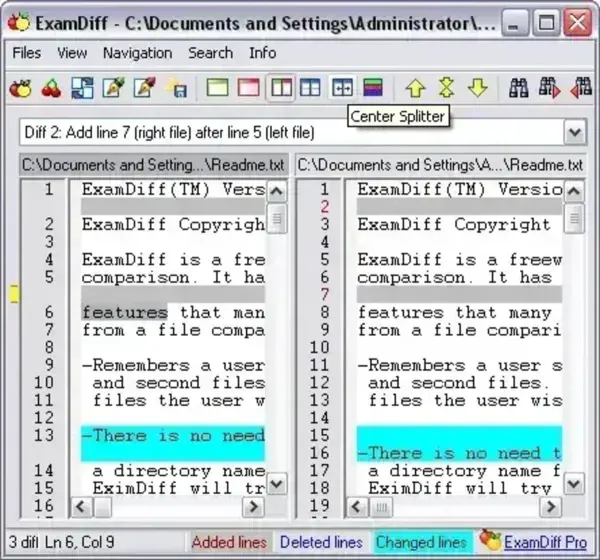Screen dimensions: 600x560
Task: Click the green and purple striped options icon
Action: click(373, 88)
